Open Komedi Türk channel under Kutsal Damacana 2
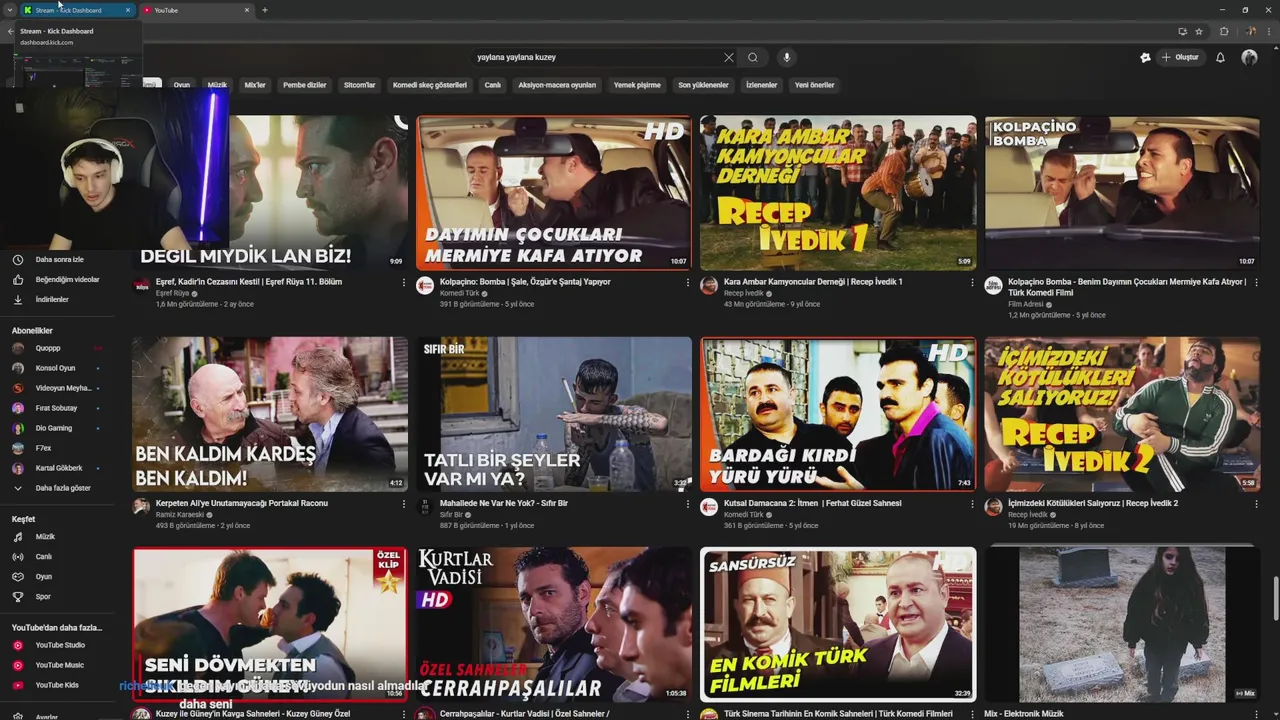The image size is (1280, 720). [x=745, y=515]
